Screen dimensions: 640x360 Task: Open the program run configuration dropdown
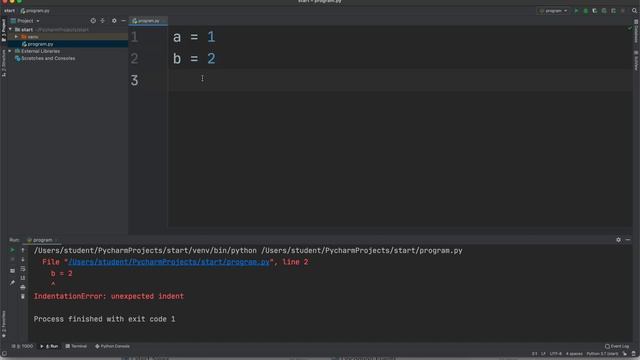pyautogui.click(x=553, y=11)
